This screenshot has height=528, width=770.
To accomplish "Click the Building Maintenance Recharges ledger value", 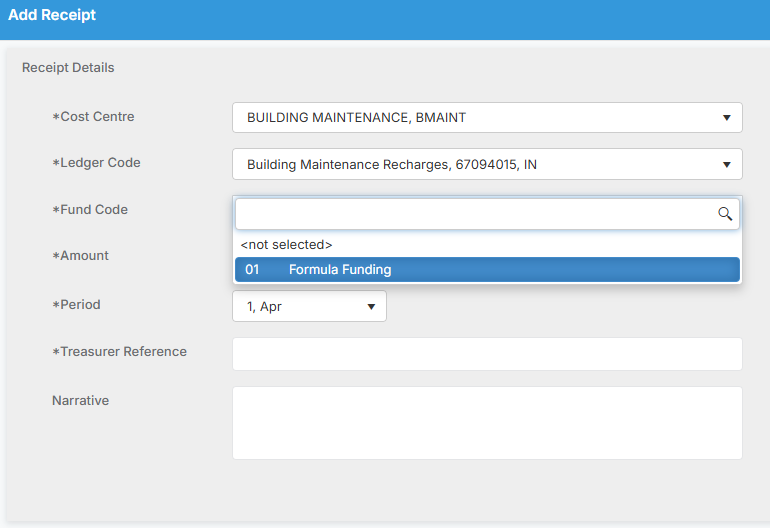I will [391, 165].
